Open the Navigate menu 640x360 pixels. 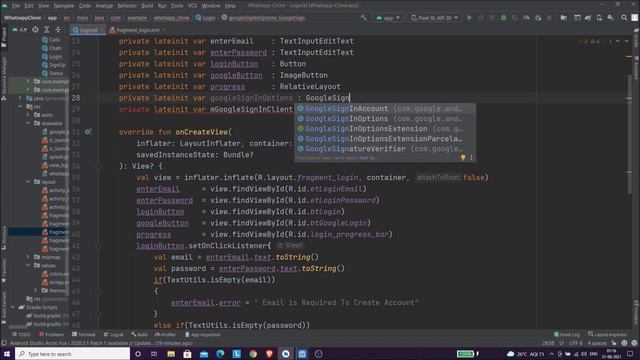coord(64,6)
